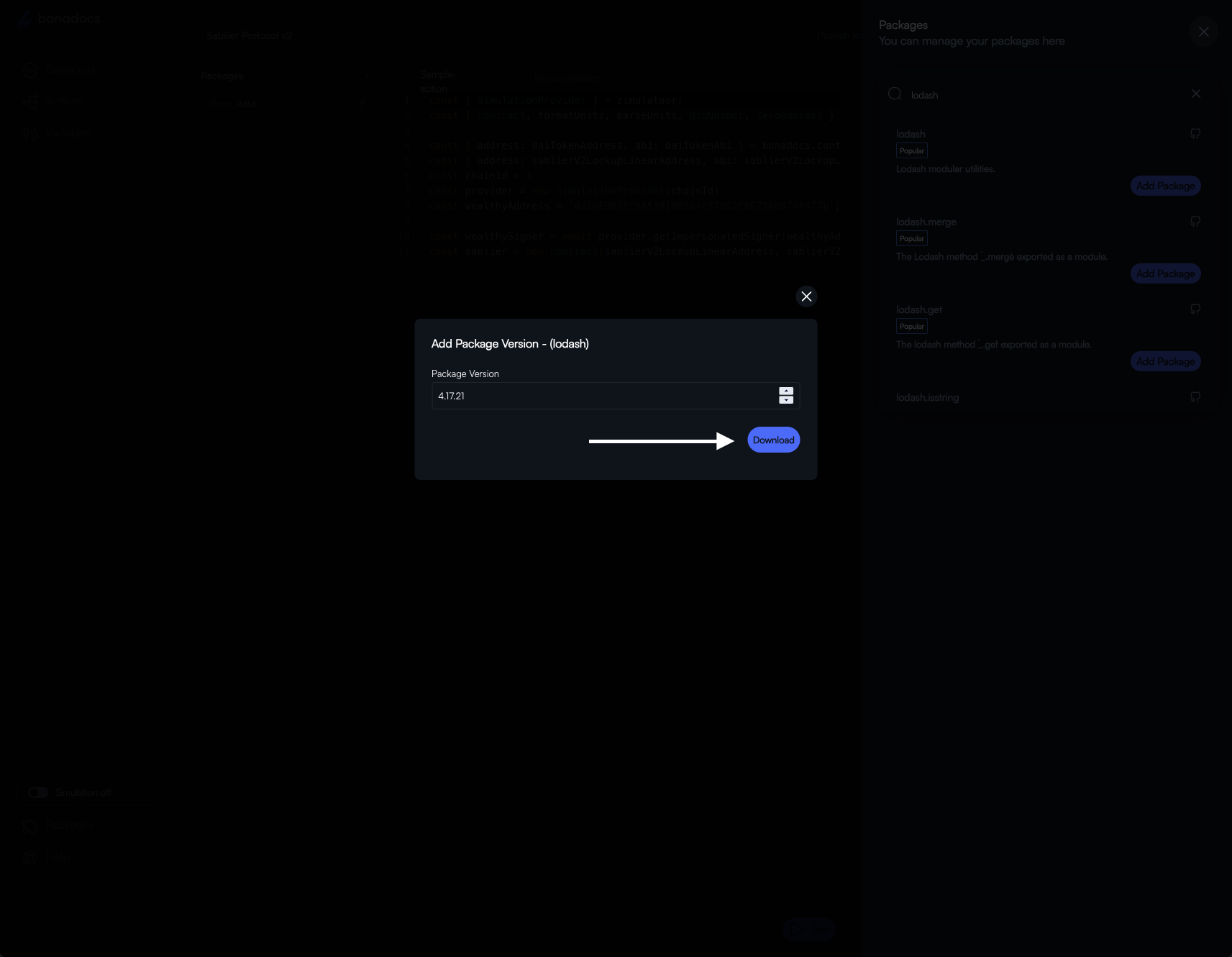Increment package version with up stepper
1232x957 pixels.
[786, 391]
